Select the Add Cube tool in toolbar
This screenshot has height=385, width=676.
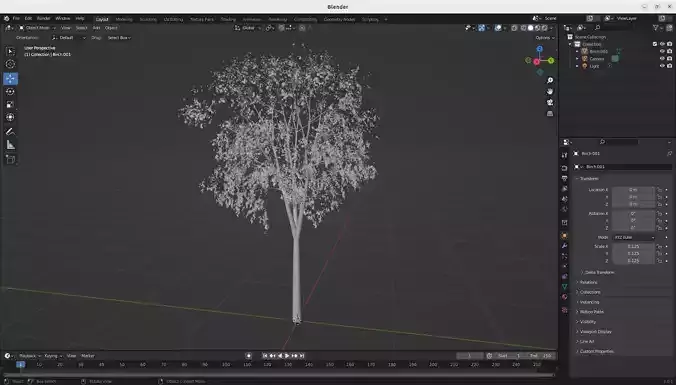10,160
